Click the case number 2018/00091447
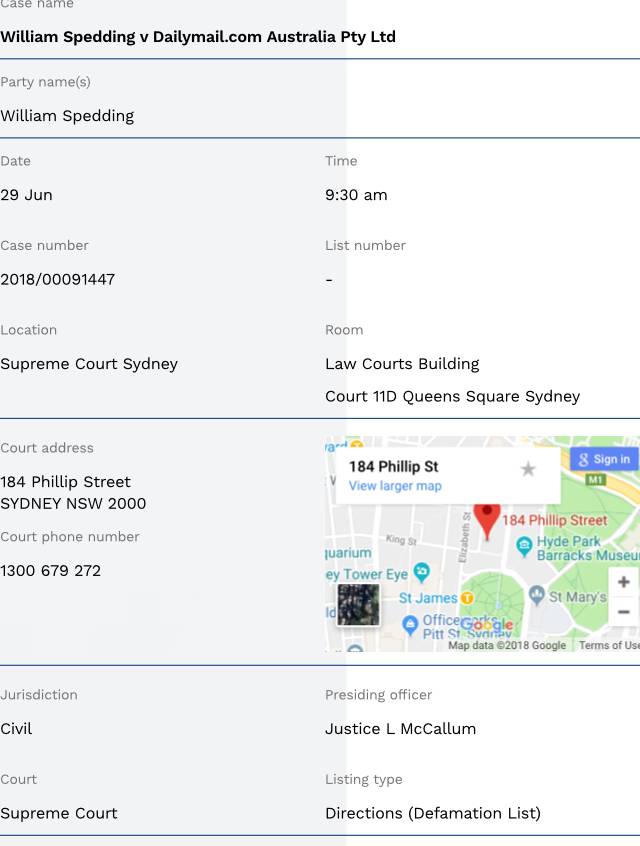The image size is (640, 846). tap(58, 280)
